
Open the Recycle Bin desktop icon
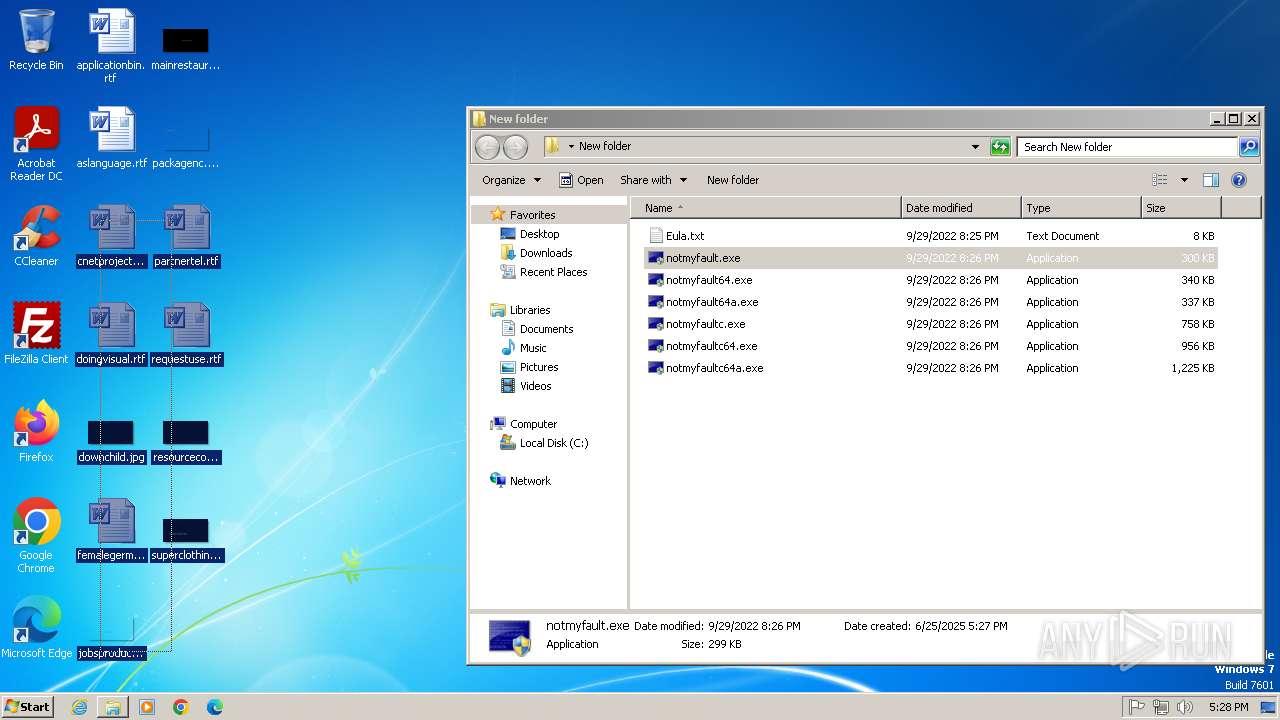coord(36,40)
